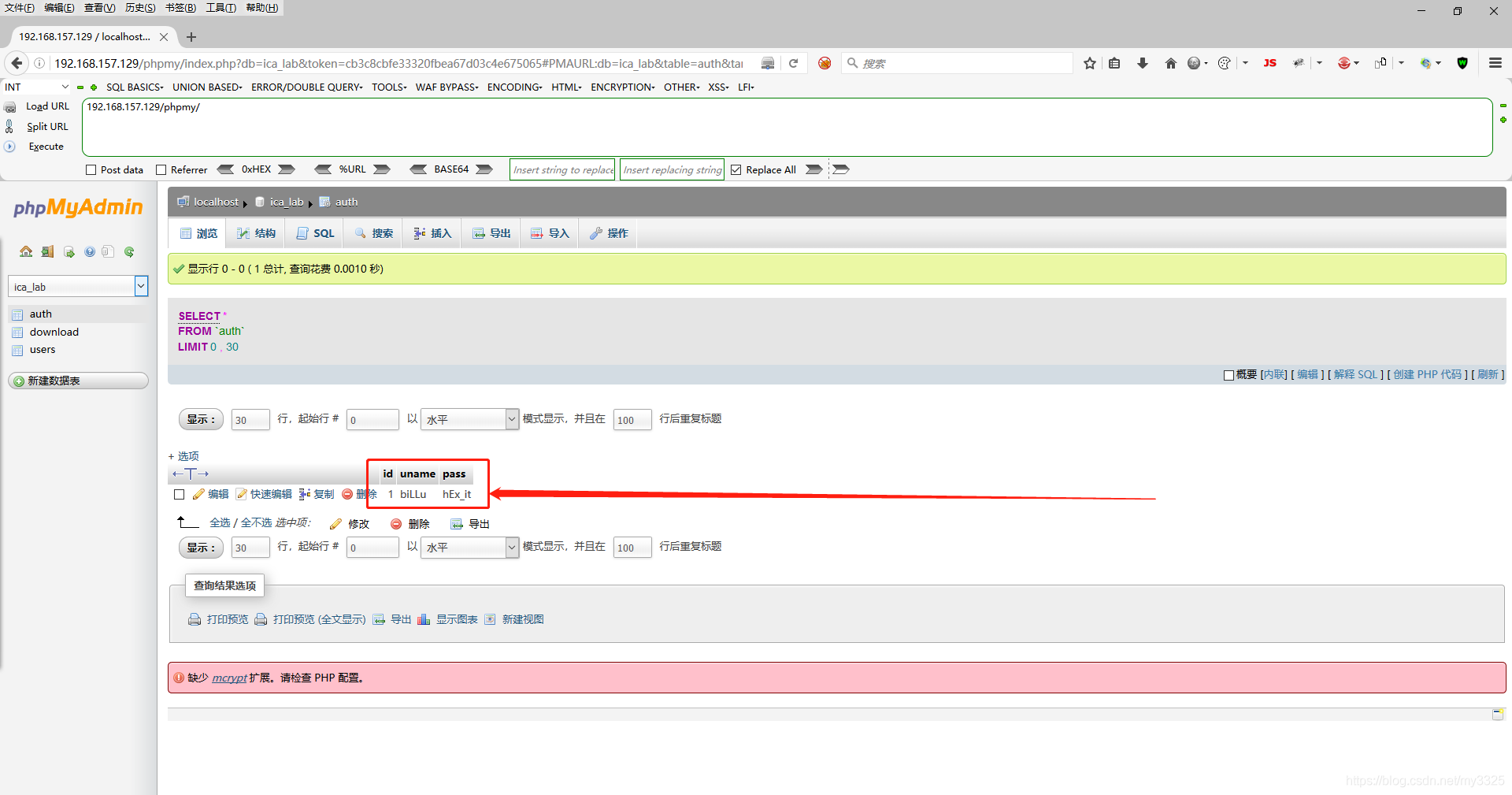Click in the HackBar URL text area
The image size is (1512, 795).
(x=787, y=128)
